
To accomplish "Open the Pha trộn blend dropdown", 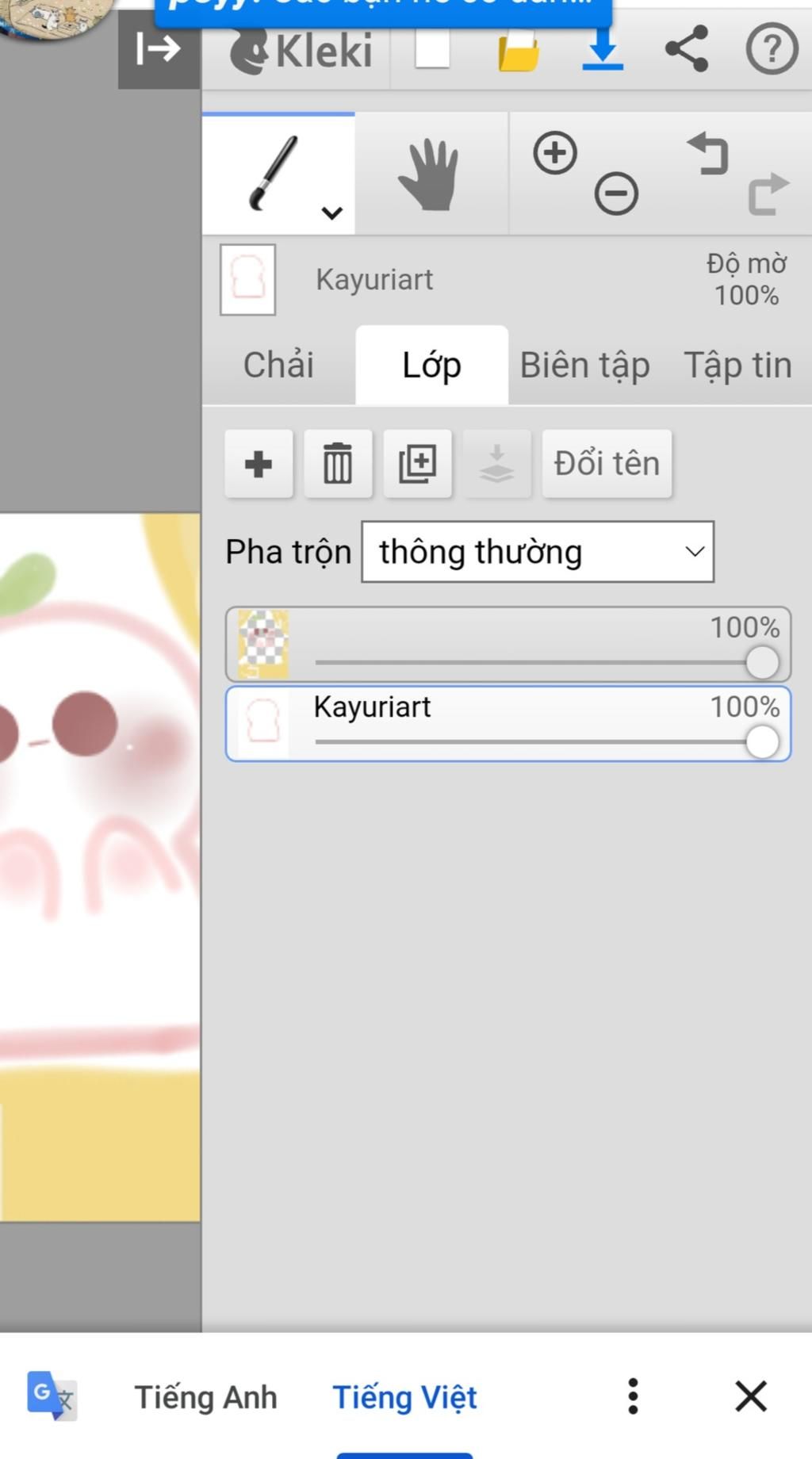I will click(538, 552).
